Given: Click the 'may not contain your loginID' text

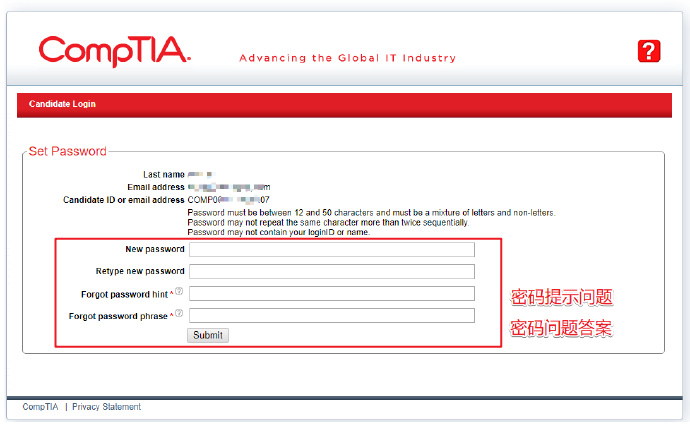Looking at the screenshot, I should point(279,232).
